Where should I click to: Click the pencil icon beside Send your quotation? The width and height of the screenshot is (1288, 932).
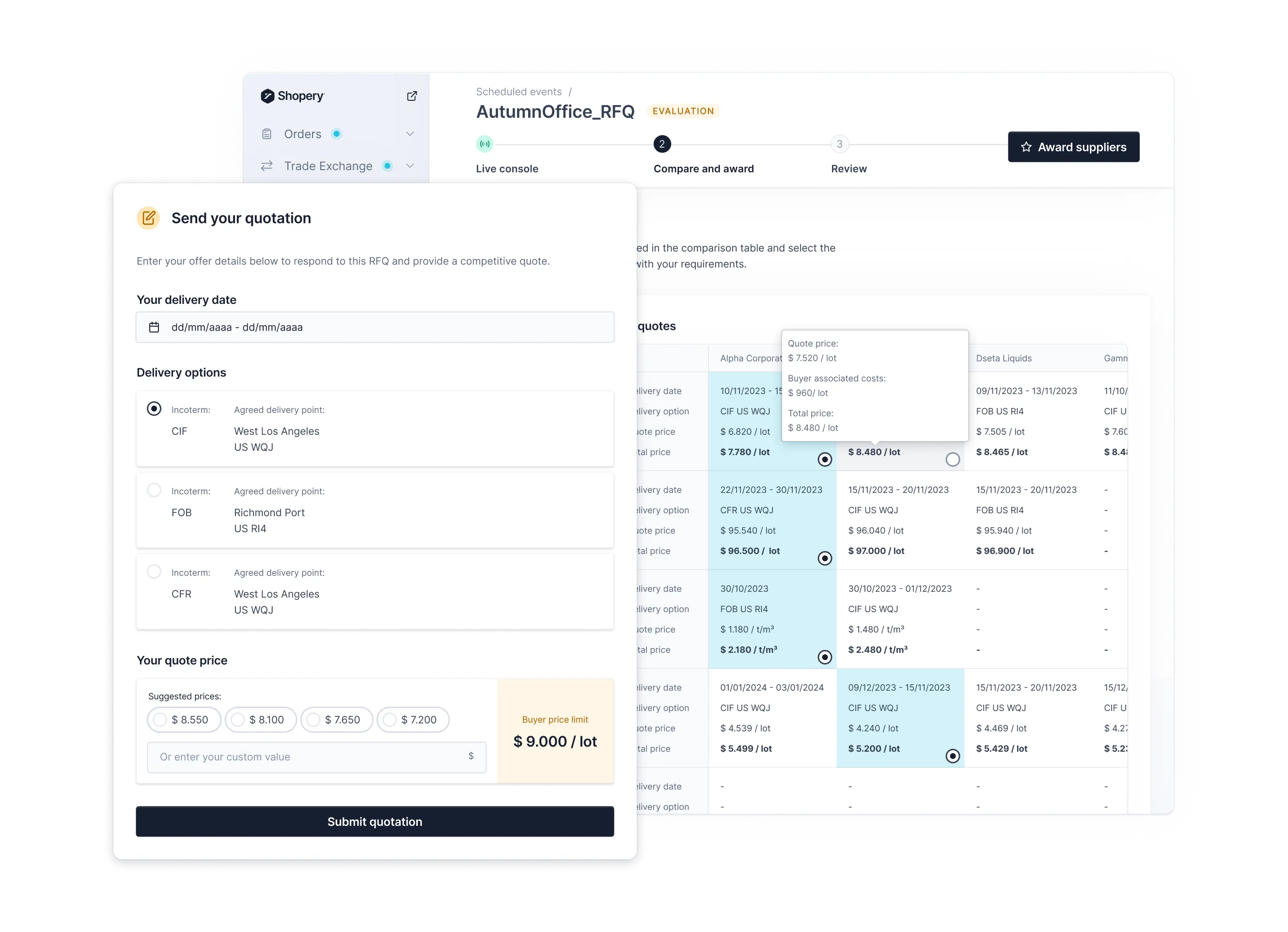point(148,218)
